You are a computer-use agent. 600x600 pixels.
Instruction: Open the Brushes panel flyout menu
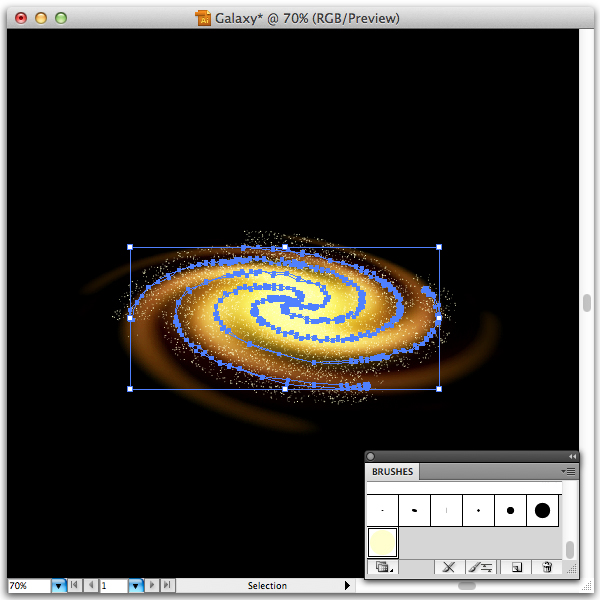[568, 471]
